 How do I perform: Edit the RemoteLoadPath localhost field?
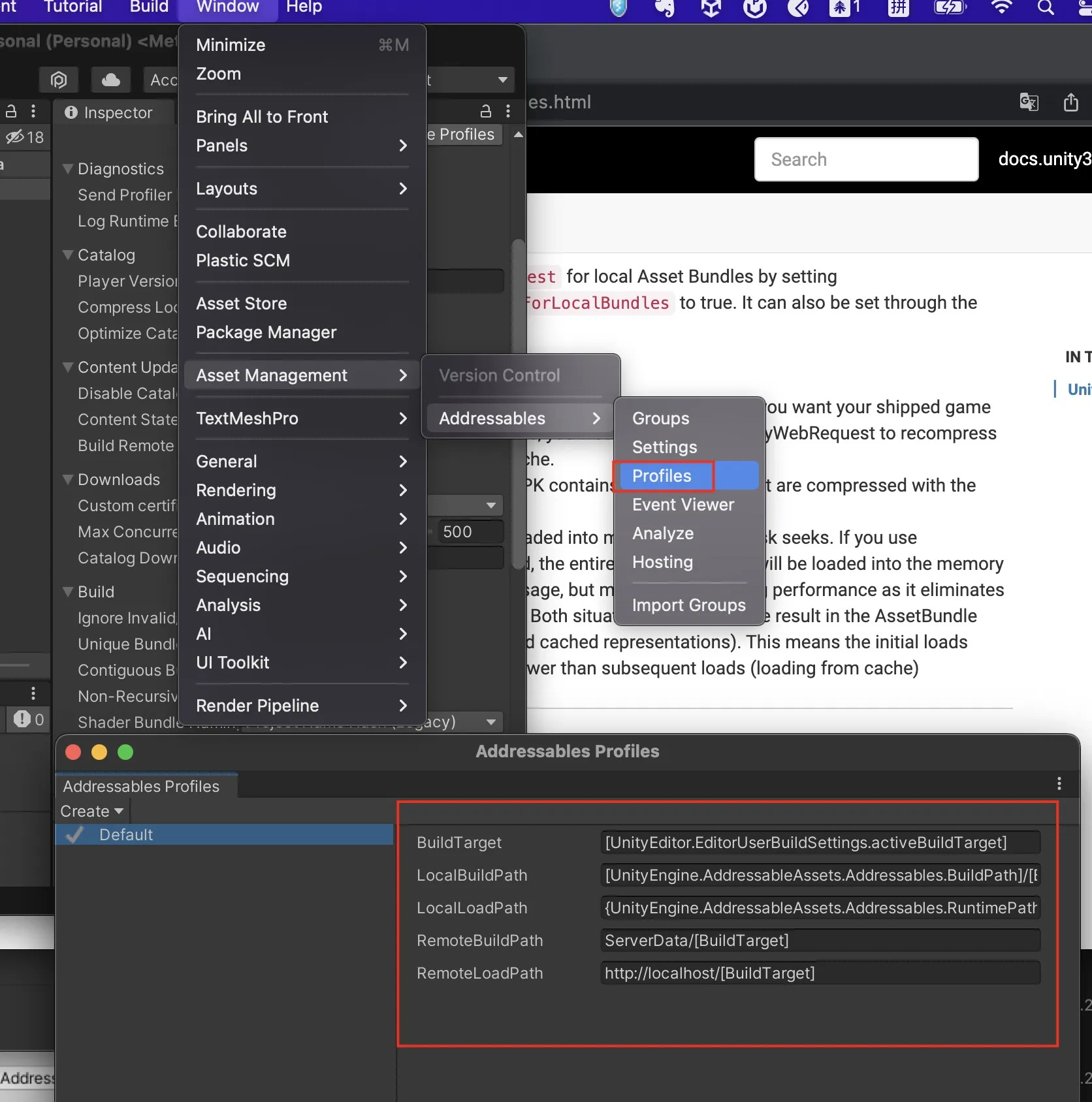tap(820, 973)
